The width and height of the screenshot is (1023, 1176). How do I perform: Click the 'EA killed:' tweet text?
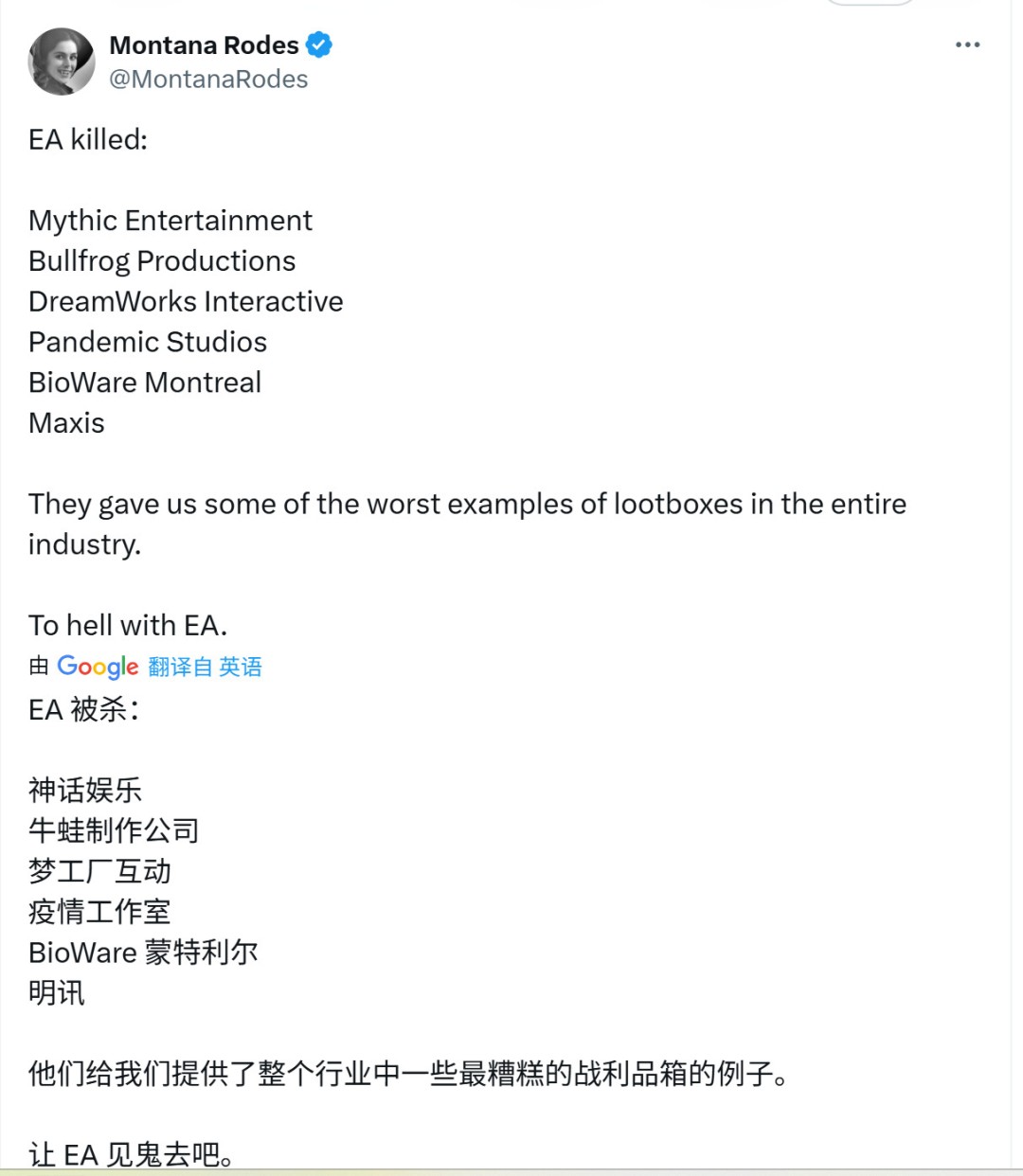pyautogui.click(x=86, y=139)
